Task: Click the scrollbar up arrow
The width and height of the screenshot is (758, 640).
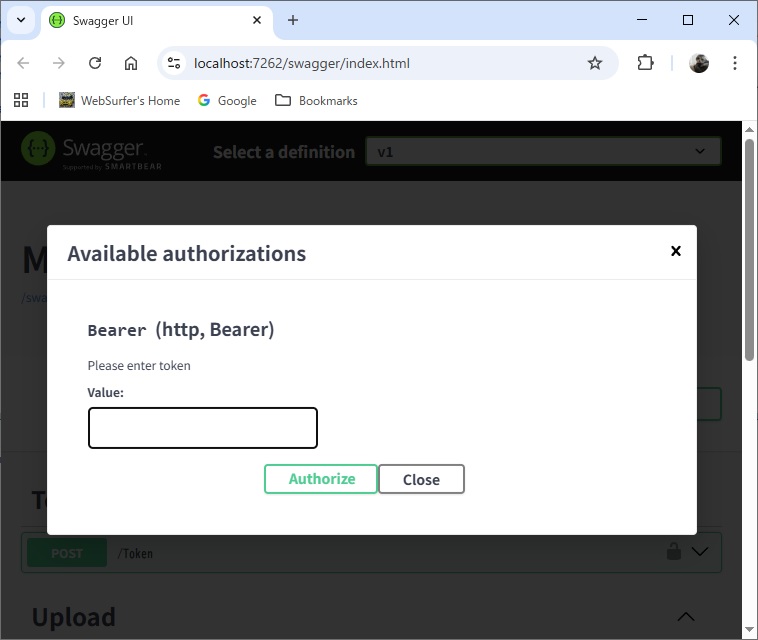Action: [x=749, y=130]
